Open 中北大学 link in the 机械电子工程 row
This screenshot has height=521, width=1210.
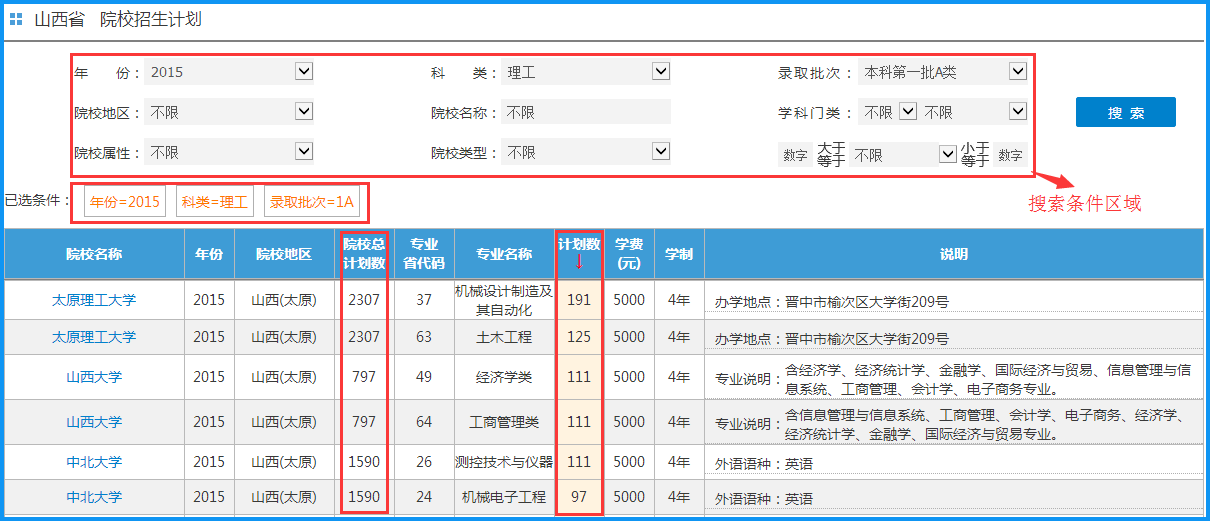[x=94, y=497]
